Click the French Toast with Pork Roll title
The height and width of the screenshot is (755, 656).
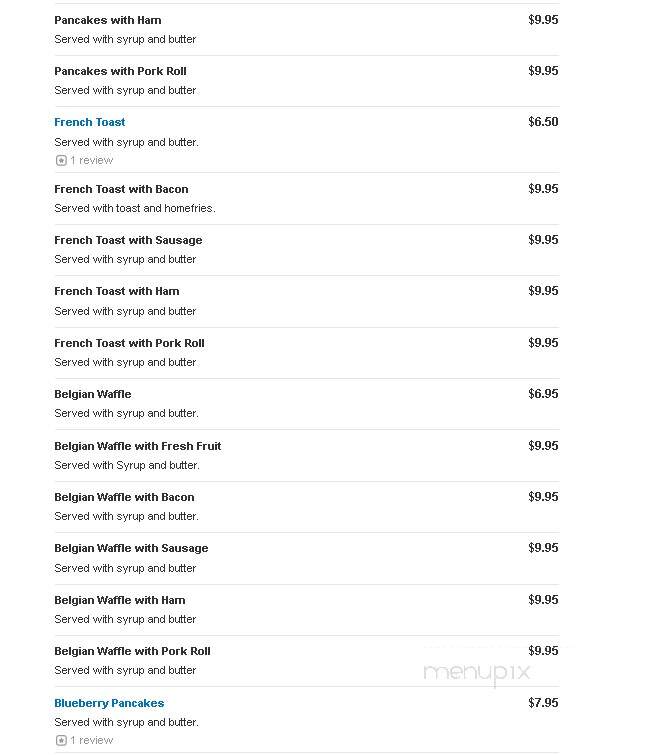(130, 343)
